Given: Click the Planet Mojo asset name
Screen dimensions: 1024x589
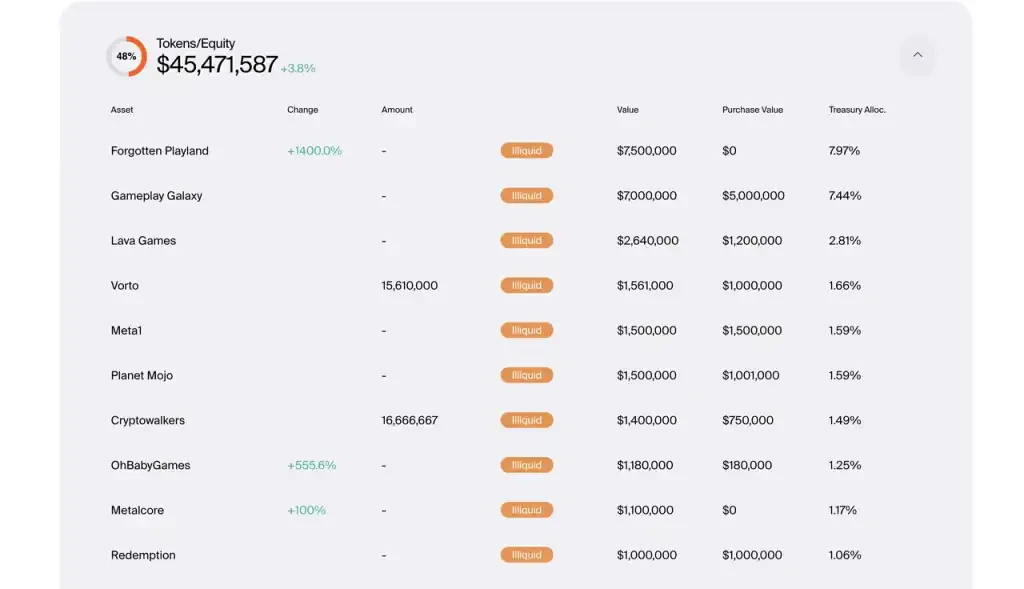Looking at the screenshot, I should click(x=142, y=376).
